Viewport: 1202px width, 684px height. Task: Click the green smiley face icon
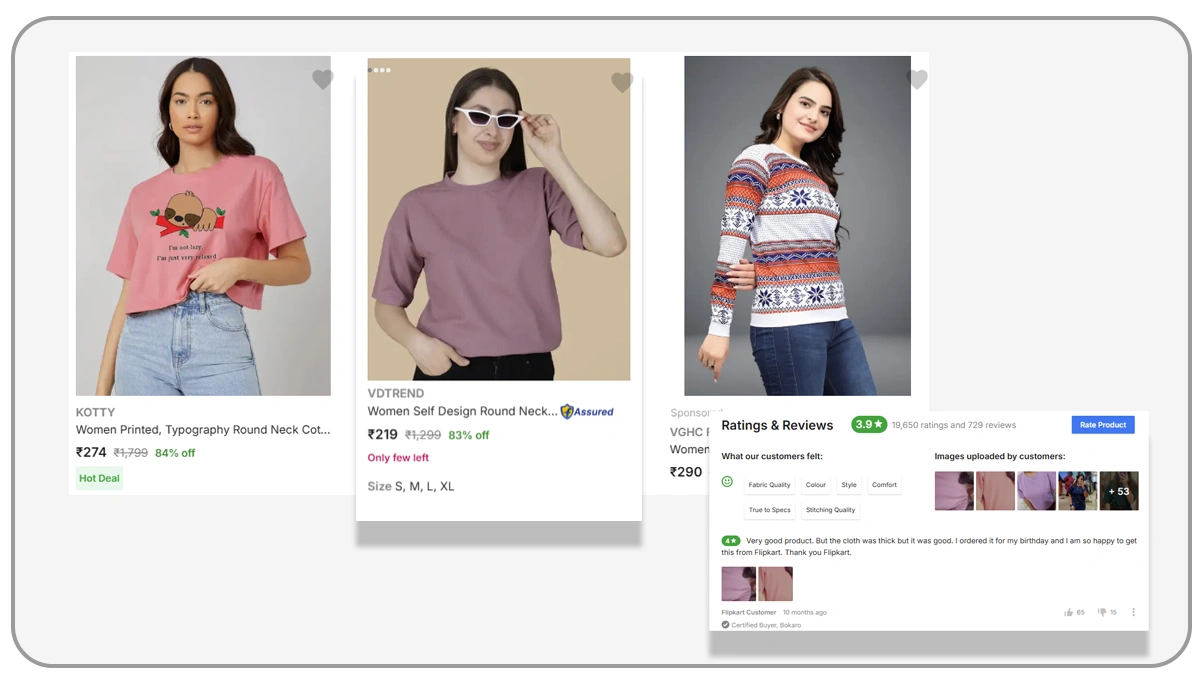[727, 482]
